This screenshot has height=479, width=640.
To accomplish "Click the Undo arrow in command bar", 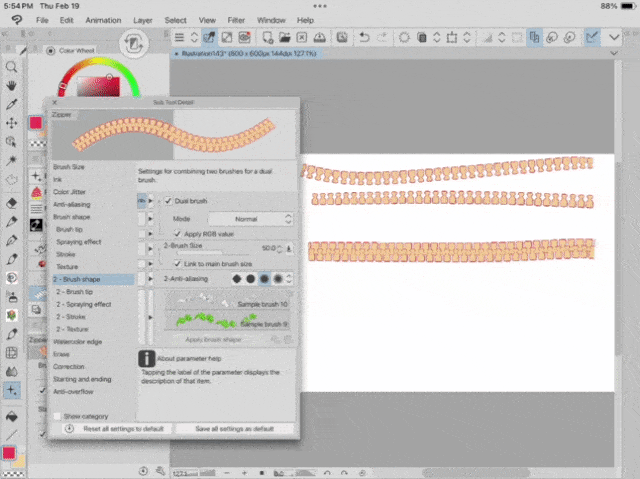I will pos(364,38).
